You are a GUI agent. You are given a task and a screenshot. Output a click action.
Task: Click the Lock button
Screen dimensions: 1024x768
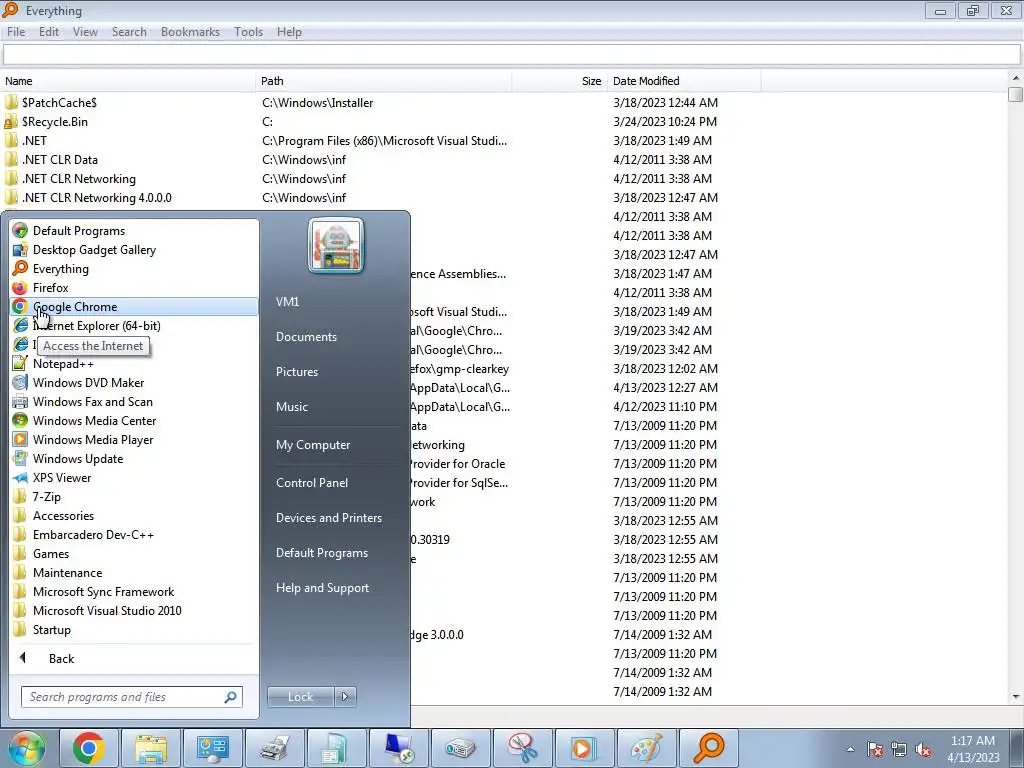300,697
